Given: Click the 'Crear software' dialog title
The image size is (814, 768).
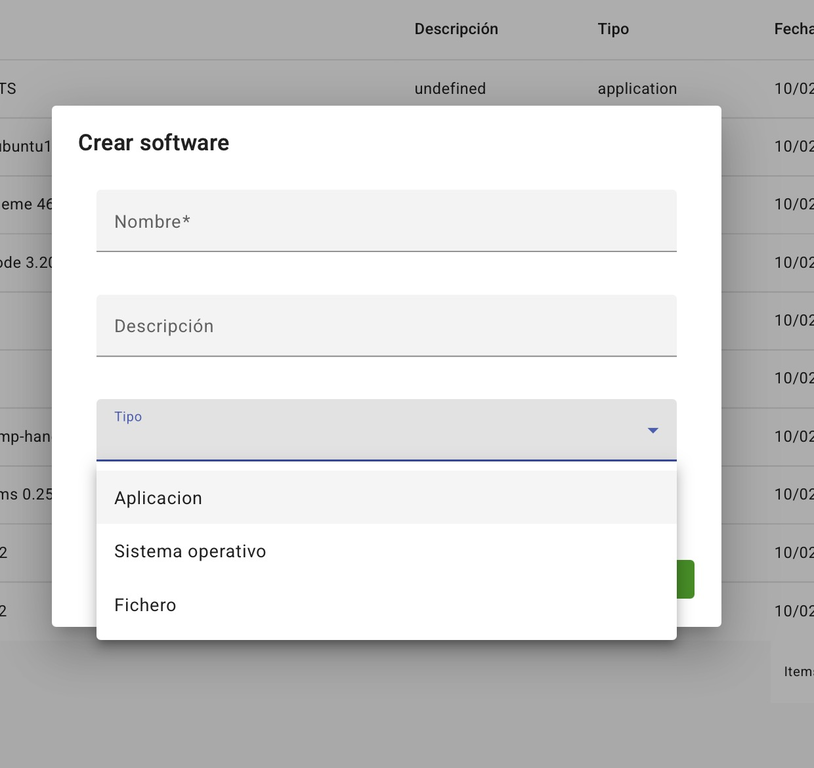Looking at the screenshot, I should [153, 143].
